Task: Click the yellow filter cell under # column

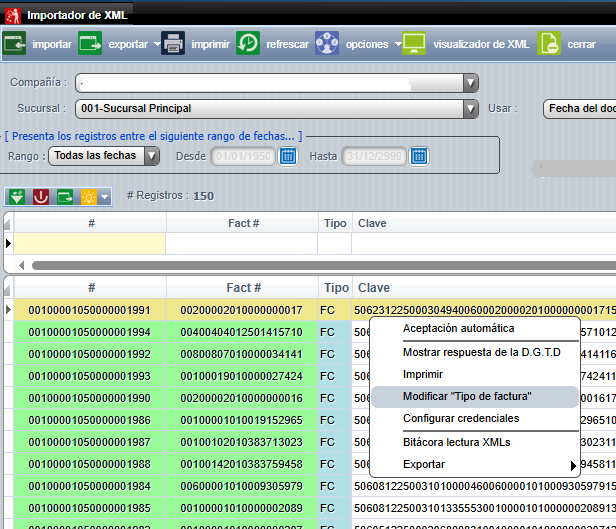Action: (x=90, y=243)
